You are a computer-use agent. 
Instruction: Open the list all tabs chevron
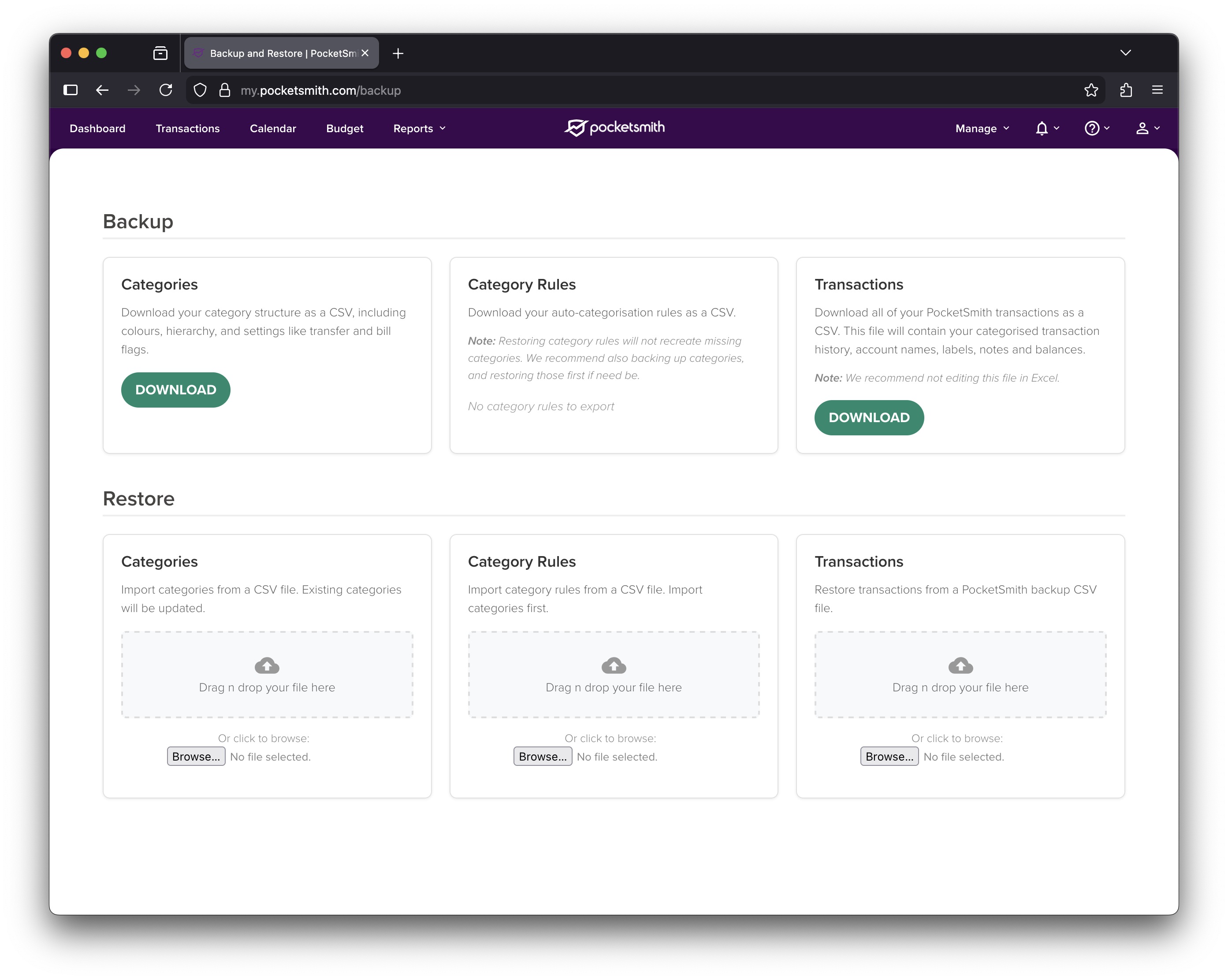pos(1125,53)
